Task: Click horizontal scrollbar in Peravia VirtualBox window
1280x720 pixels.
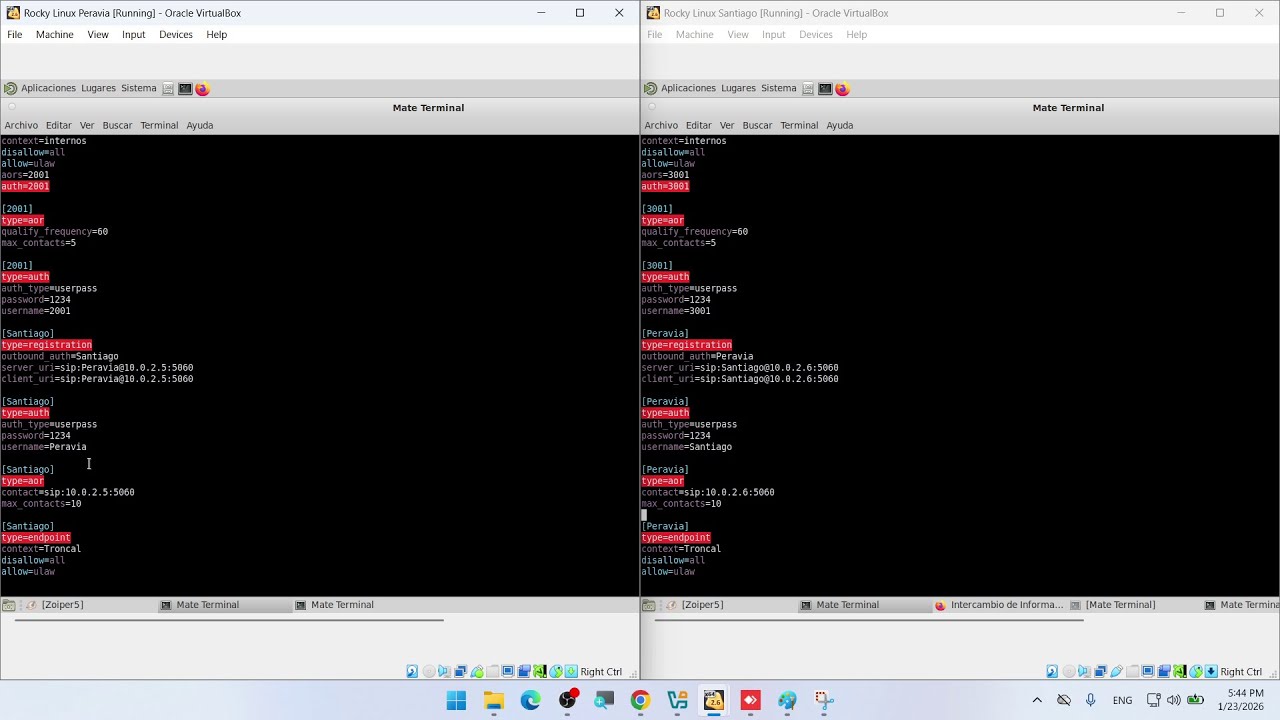Action: [228, 620]
